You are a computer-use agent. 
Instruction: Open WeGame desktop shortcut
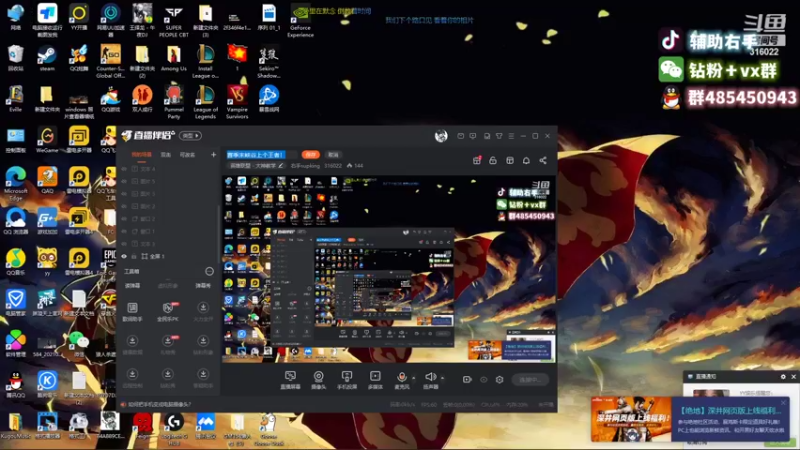[x=47, y=140]
